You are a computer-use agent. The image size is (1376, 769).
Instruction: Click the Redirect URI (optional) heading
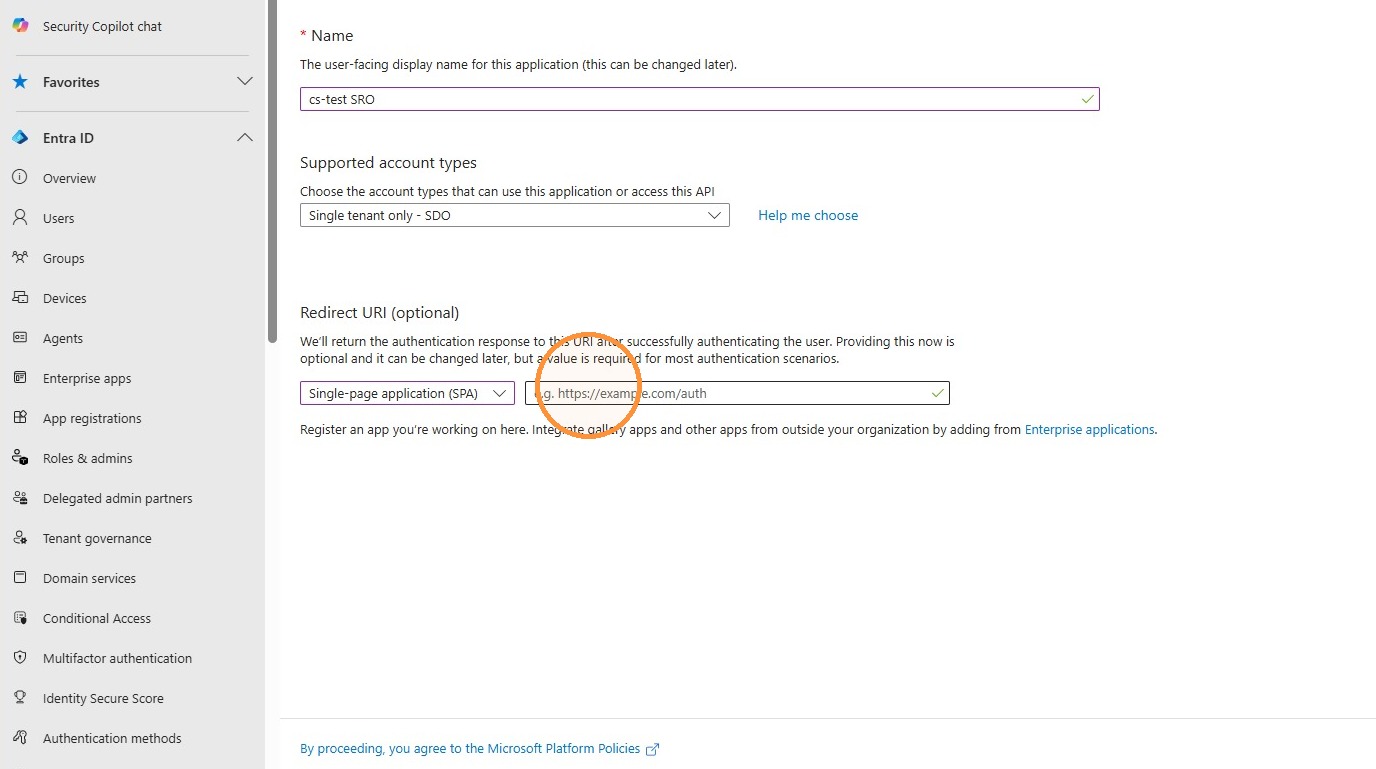[380, 312]
